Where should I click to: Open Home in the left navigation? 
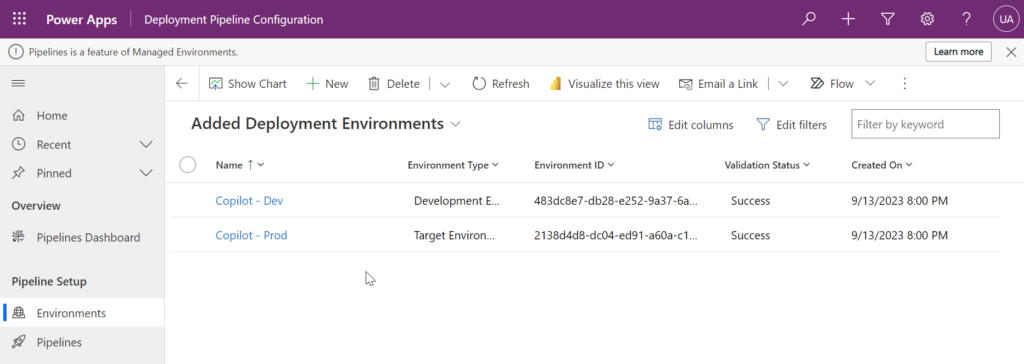[x=82, y=116]
